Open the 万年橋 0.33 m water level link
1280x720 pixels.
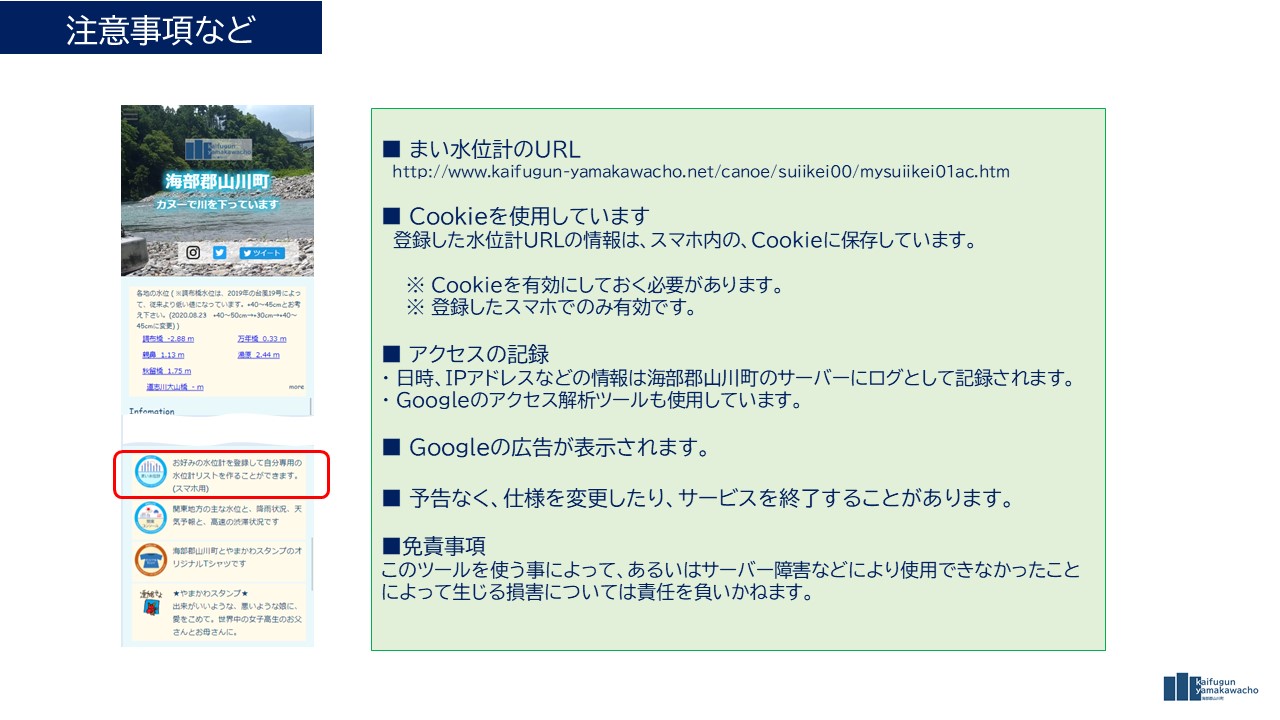[261, 339]
